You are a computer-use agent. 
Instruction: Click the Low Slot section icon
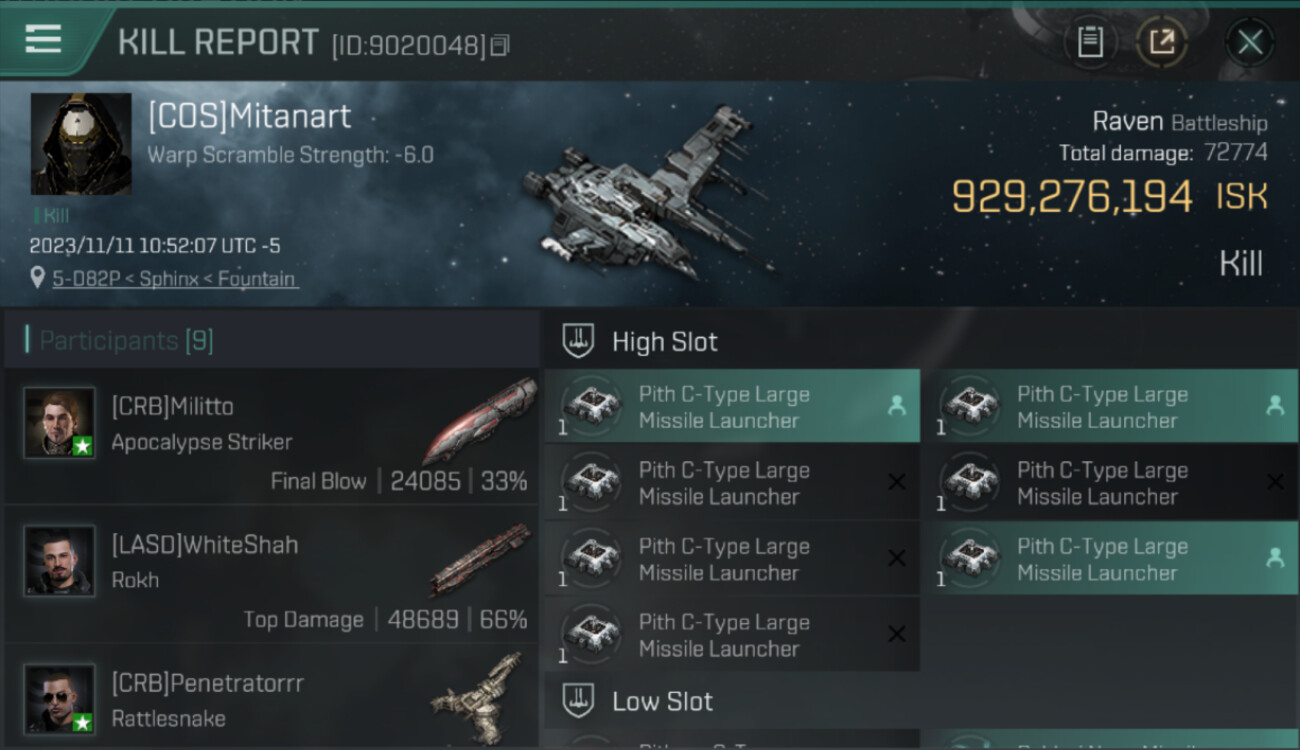(x=578, y=700)
